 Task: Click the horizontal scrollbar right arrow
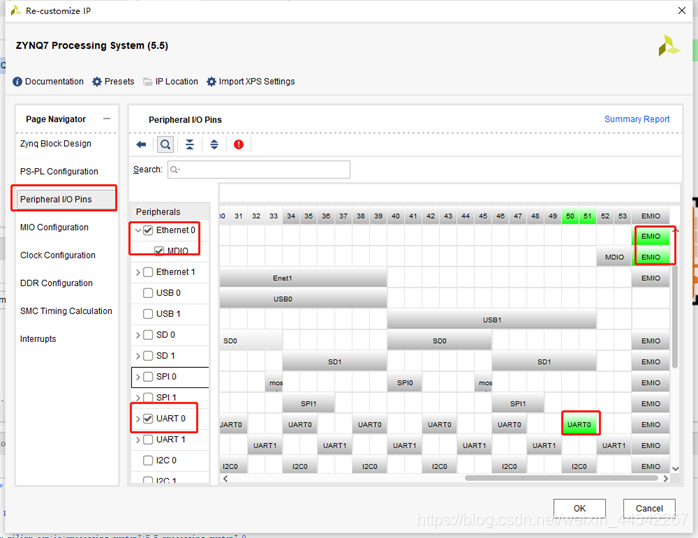(x=666, y=478)
